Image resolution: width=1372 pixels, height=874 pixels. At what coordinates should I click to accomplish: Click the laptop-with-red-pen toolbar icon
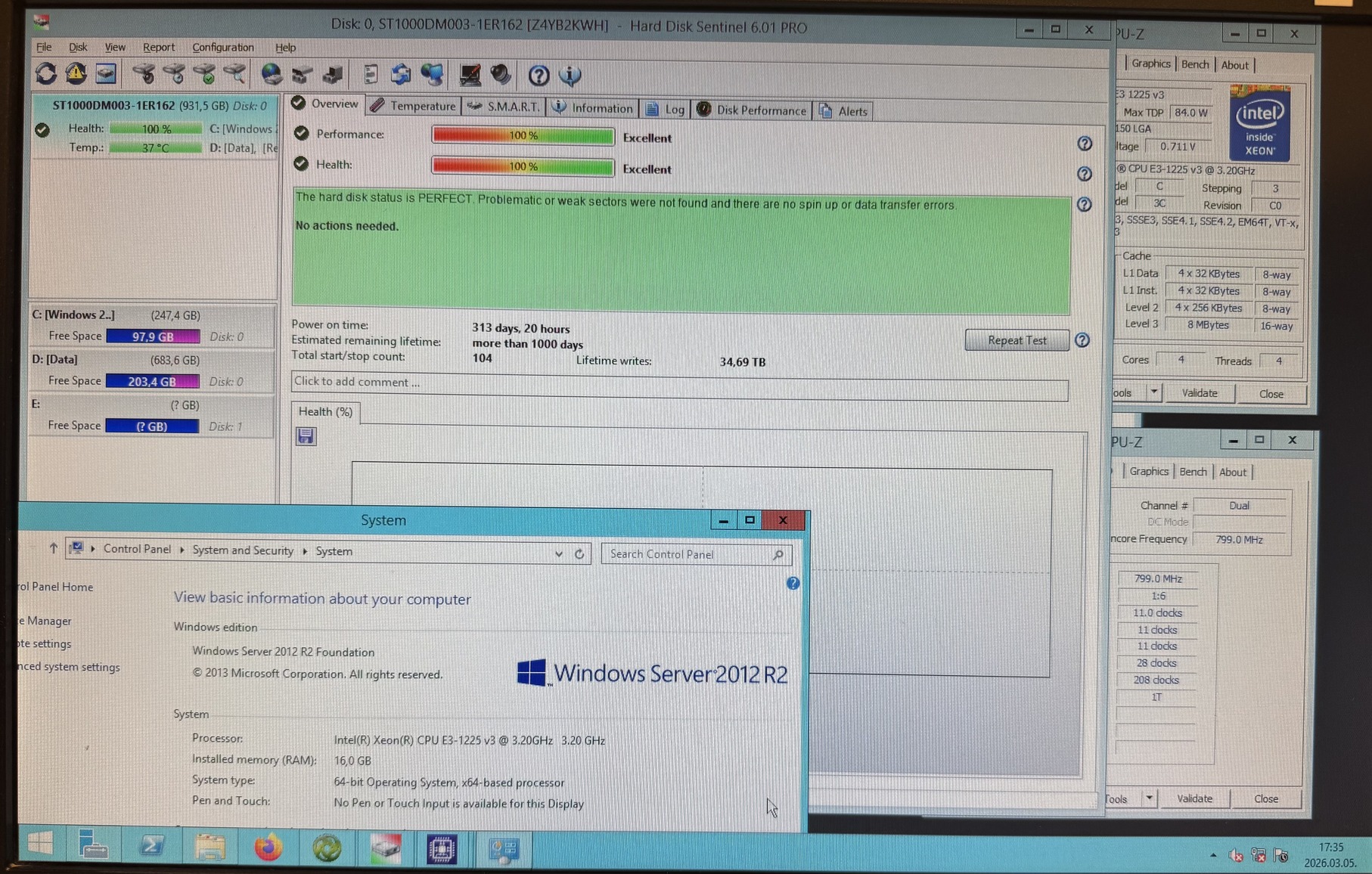[470, 75]
